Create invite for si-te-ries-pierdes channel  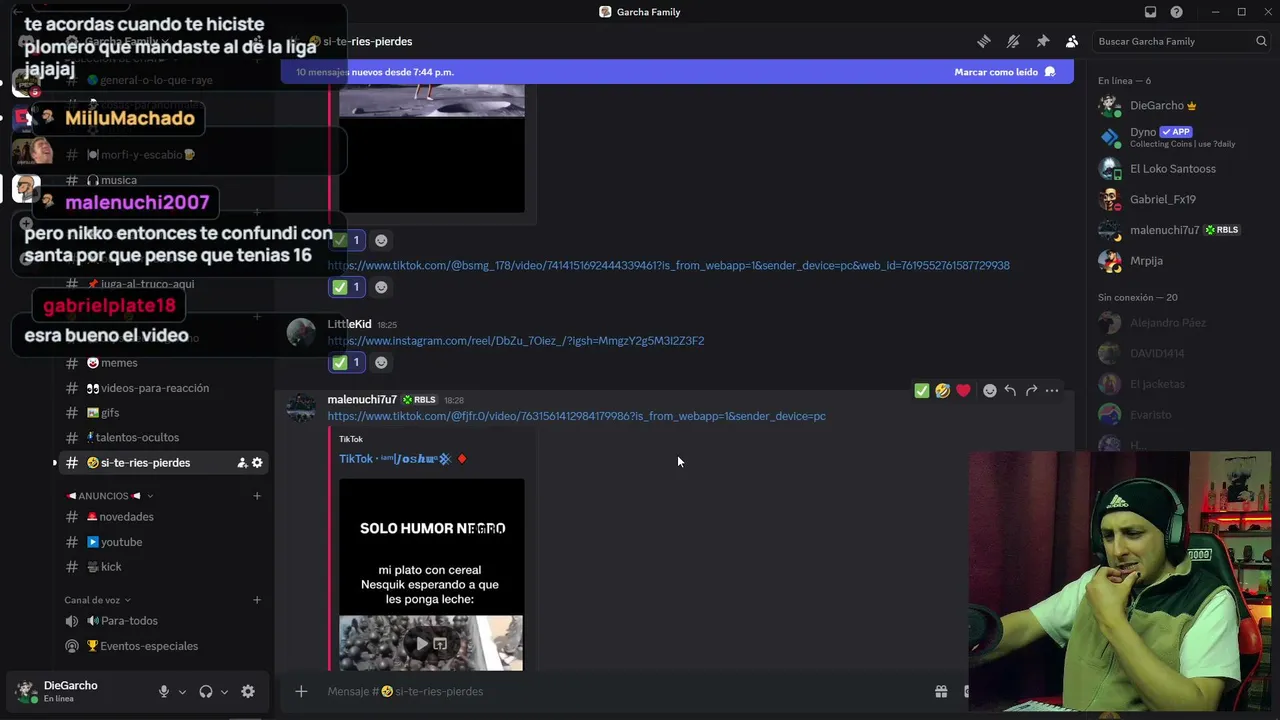[242, 463]
